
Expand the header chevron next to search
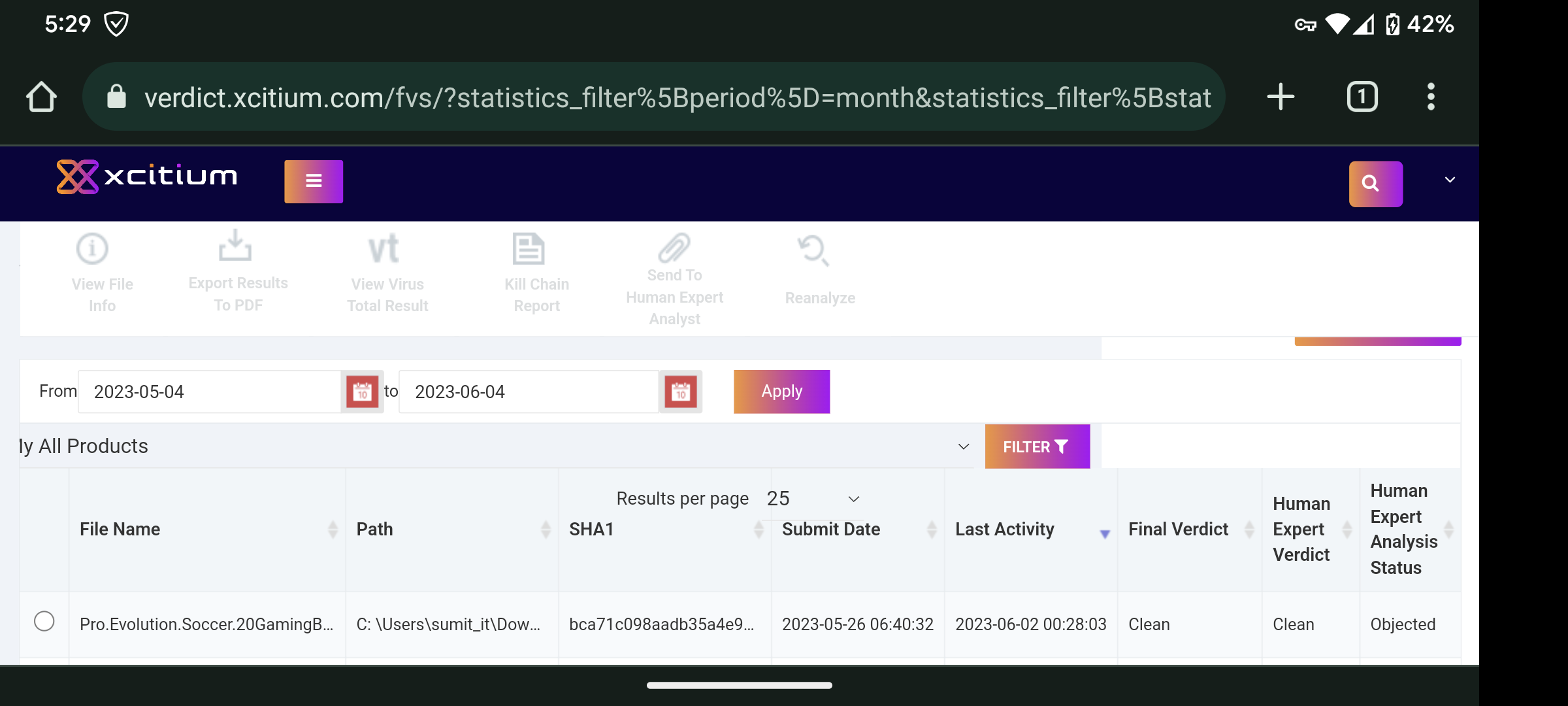click(1450, 180)
